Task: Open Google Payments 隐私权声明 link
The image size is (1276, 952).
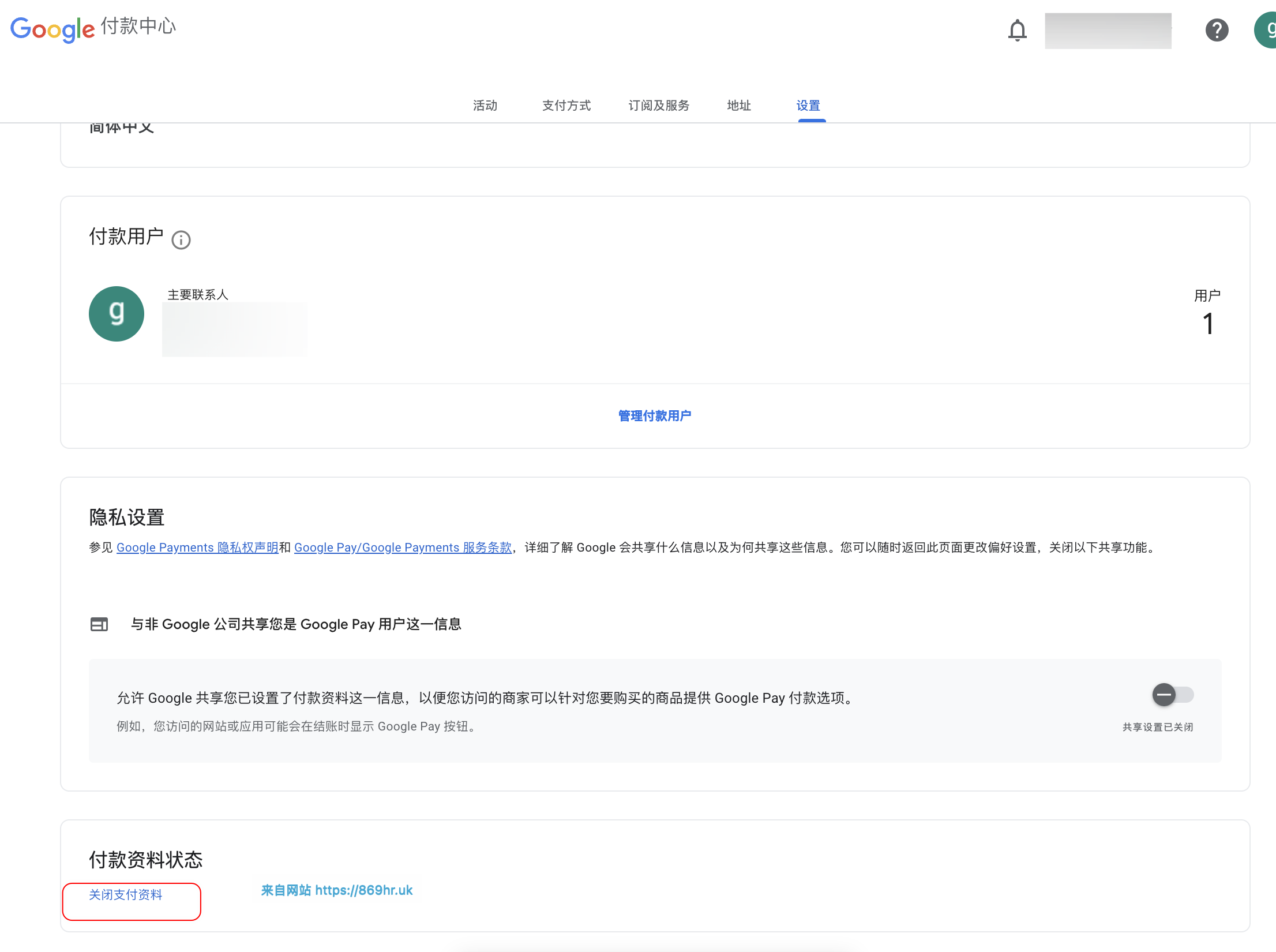Action: click(x=197, y=548)
